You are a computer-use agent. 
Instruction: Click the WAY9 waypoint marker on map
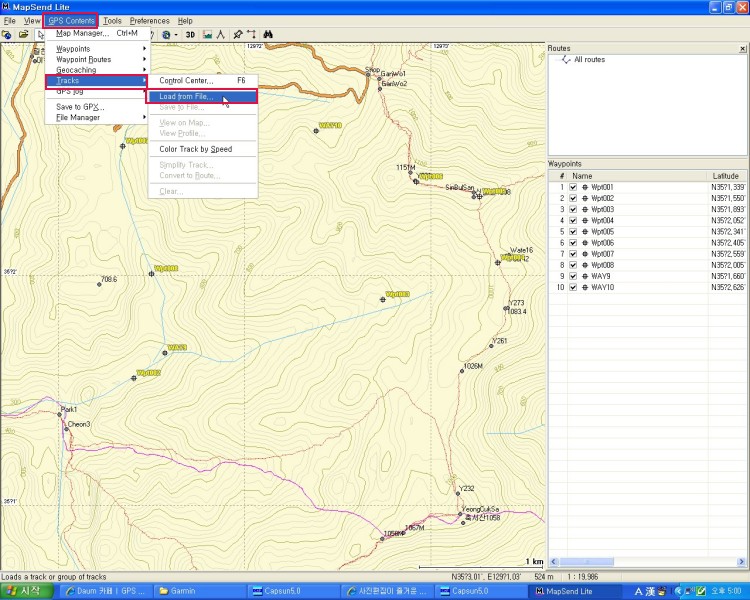click(165, 353)
